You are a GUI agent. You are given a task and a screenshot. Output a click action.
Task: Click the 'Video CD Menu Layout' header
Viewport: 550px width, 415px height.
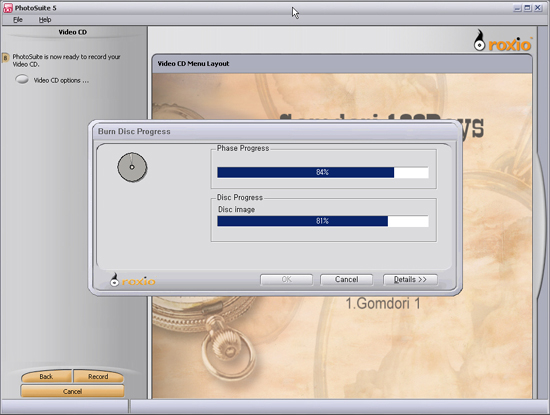193,63
